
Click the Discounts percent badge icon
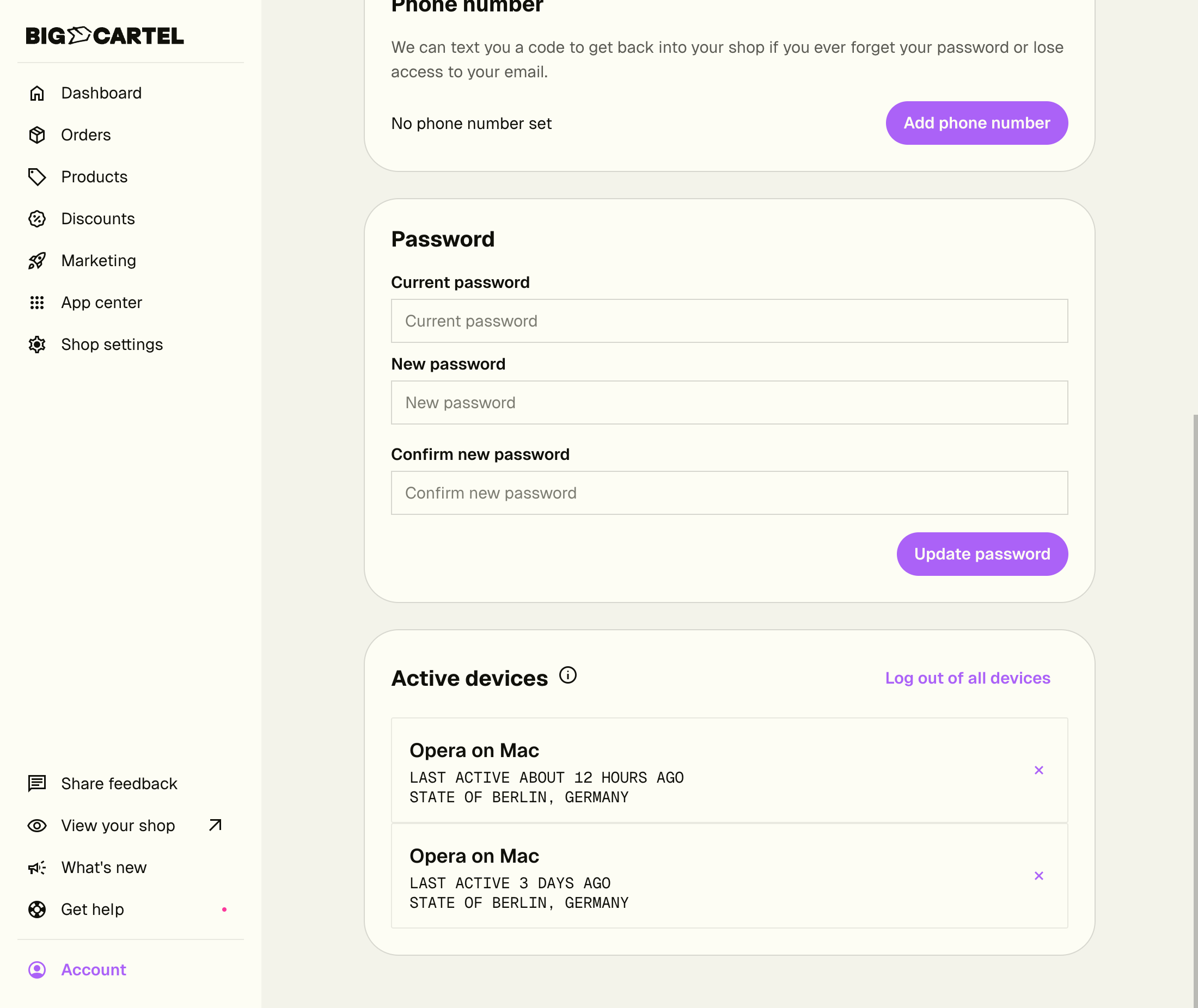click(37, 219)
